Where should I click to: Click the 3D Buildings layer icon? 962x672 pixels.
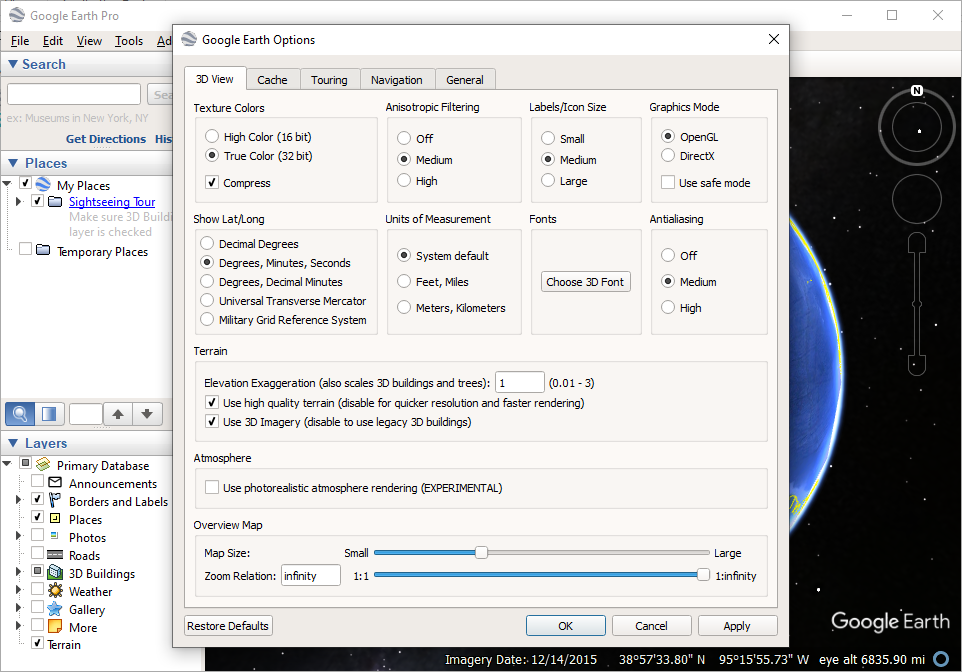coord(55,573)
